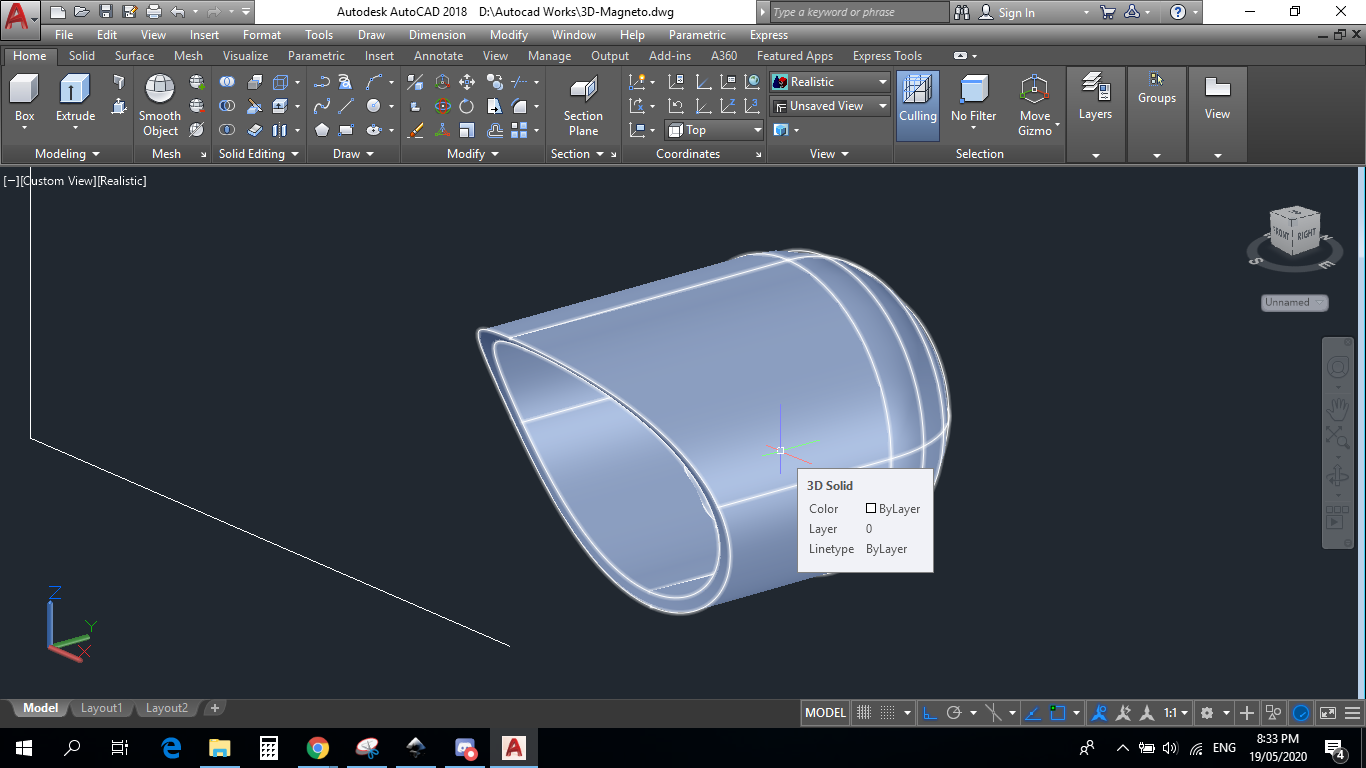This screenshot has height=768, width=1366.
Task: Toggle Object Snap Tracking in status bar
Action: coord(1034,713)
